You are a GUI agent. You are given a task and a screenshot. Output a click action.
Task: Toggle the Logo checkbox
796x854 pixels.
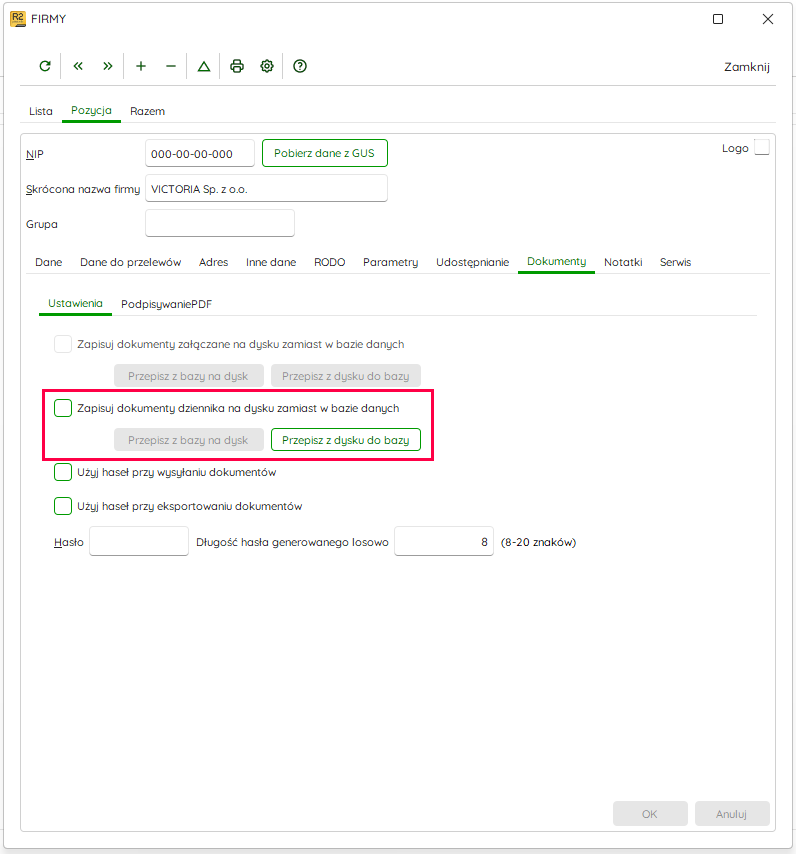coord(762,148)
